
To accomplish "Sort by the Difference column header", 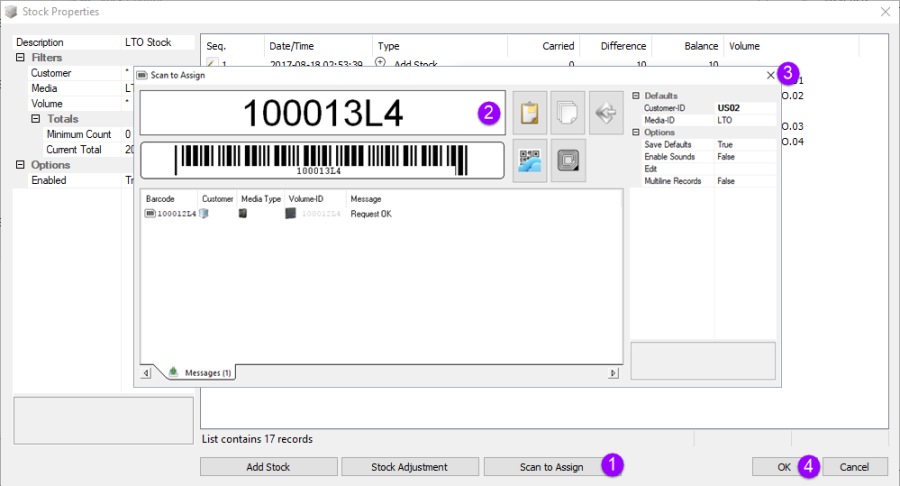I will click(616, 46).
